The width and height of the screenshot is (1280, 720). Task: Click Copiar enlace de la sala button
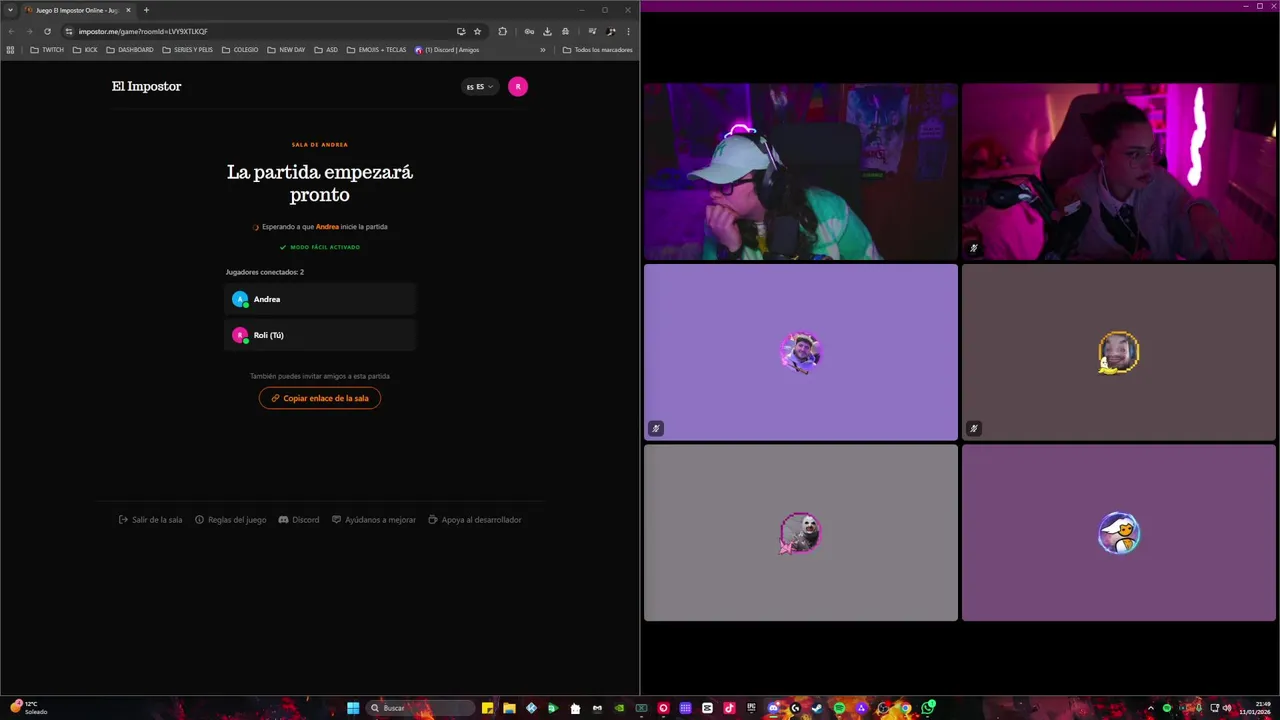pyautogui.click(x=320, y=398)
